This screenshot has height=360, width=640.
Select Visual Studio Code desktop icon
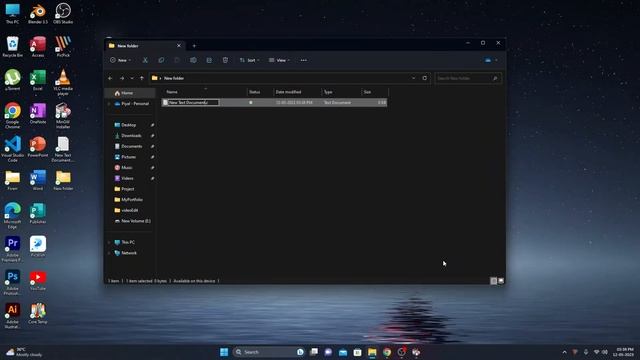point(13,149)
